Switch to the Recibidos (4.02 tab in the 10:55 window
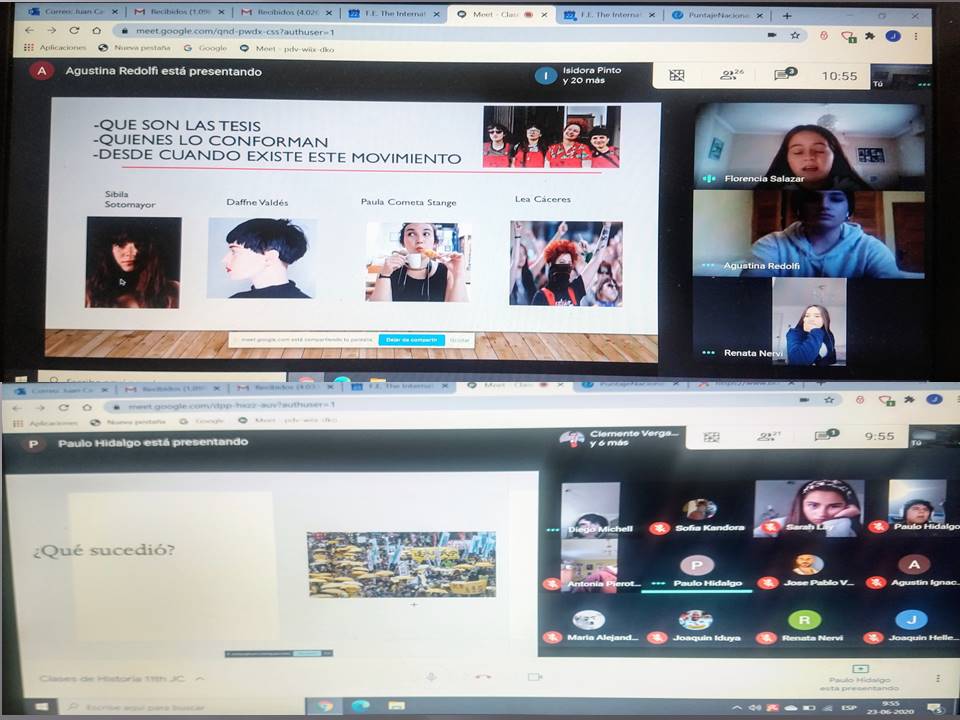The image size is (960, 720). (287, 12)
